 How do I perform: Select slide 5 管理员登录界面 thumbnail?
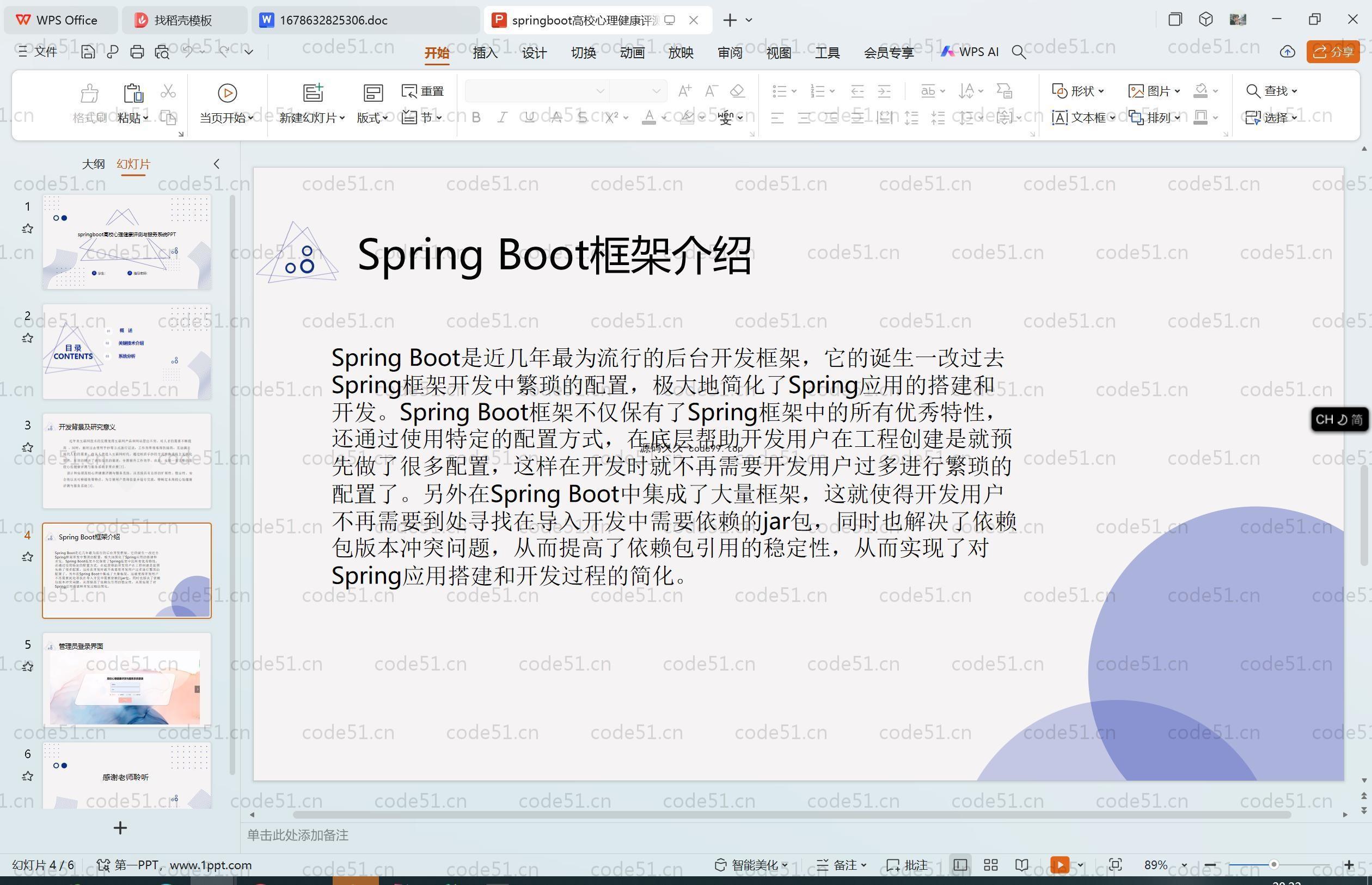[x=127, y=679]
